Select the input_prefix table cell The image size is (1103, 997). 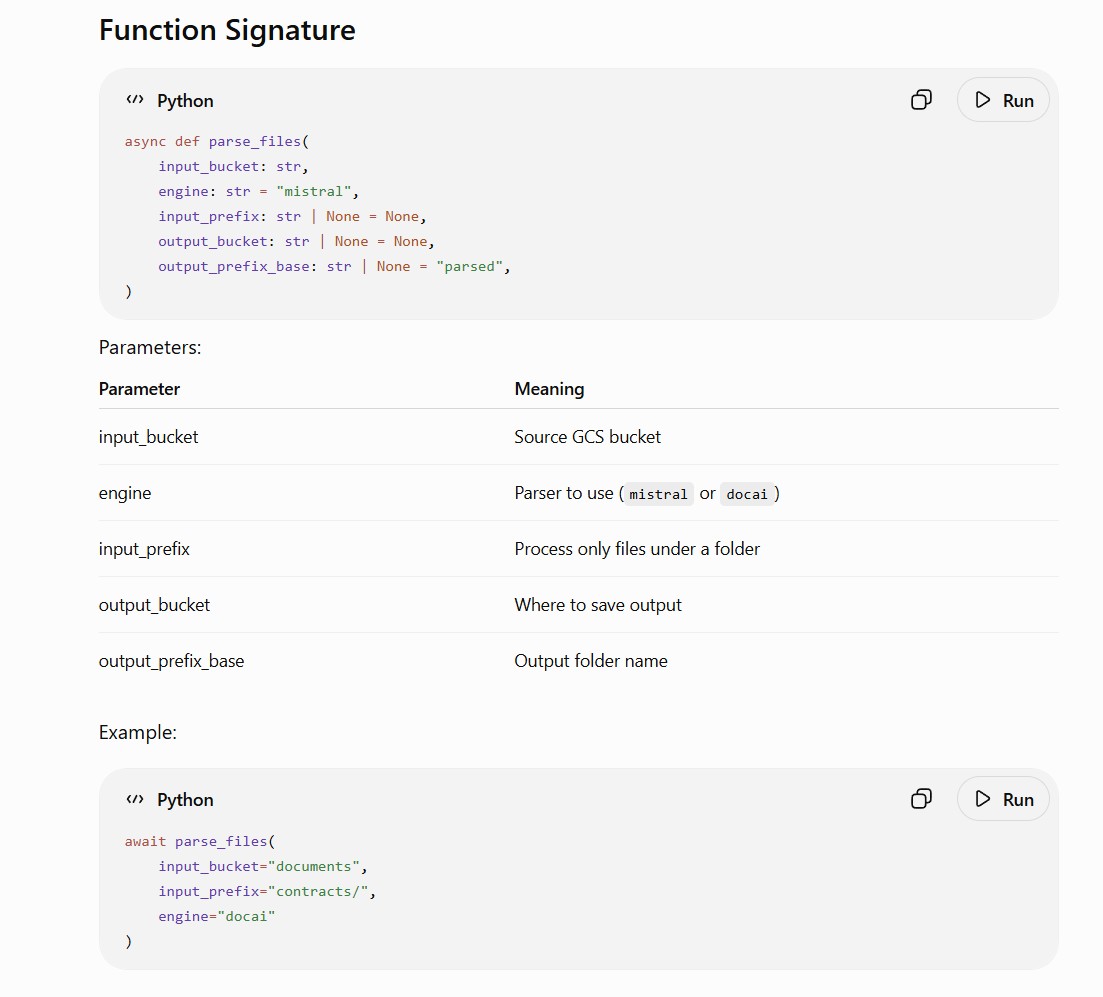(144, 549)
